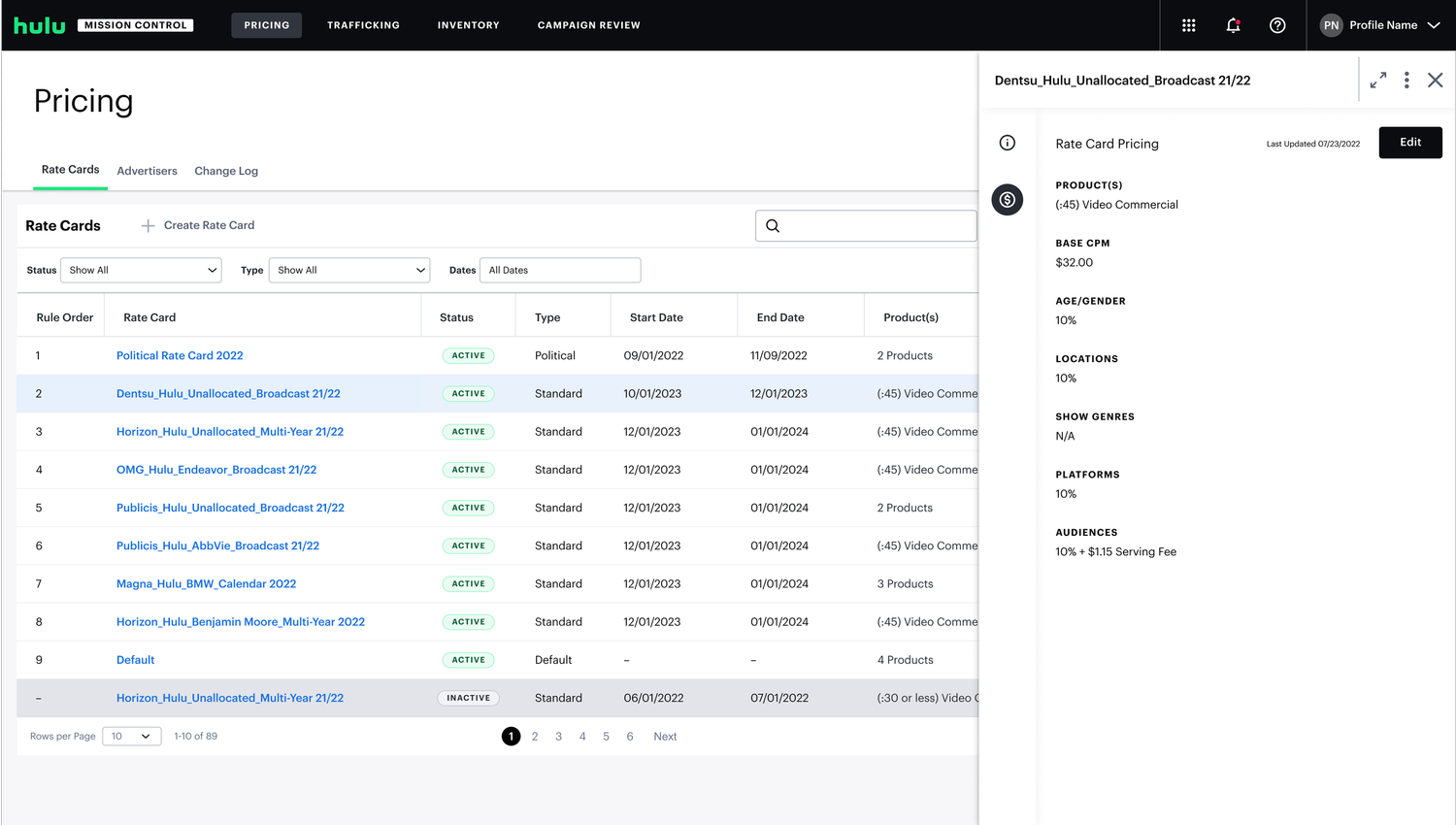Open the Trafficking section
The image size is (1456, 825).
click(x=363, y=25)
